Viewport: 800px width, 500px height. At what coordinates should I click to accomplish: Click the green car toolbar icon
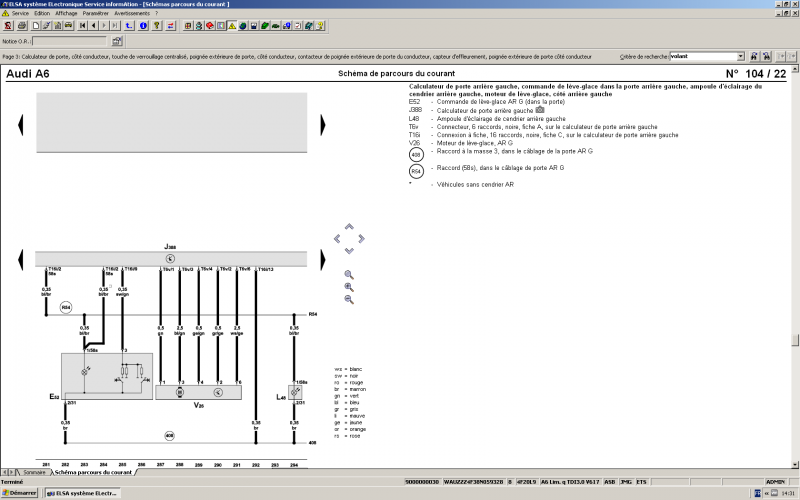pos(276,26)
